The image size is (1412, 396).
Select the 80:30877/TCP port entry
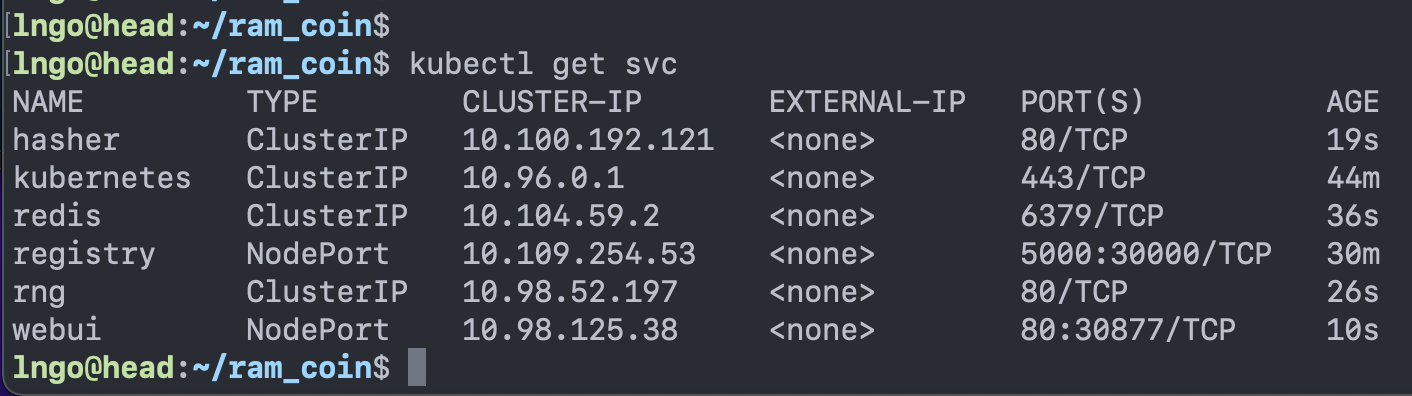point(1128,330)
